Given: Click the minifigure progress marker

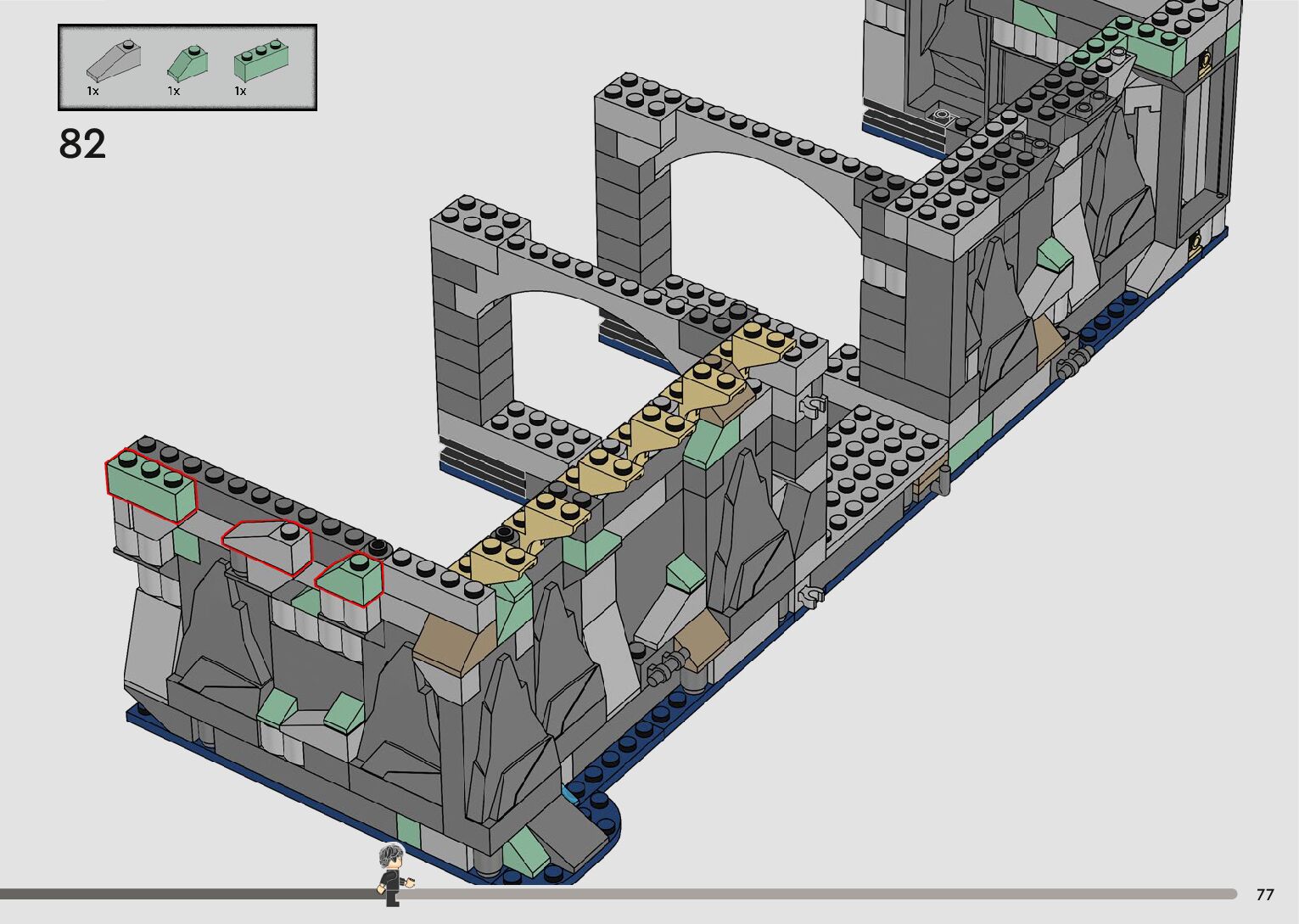Looking at the screenshot, I should tap(391, 874).
